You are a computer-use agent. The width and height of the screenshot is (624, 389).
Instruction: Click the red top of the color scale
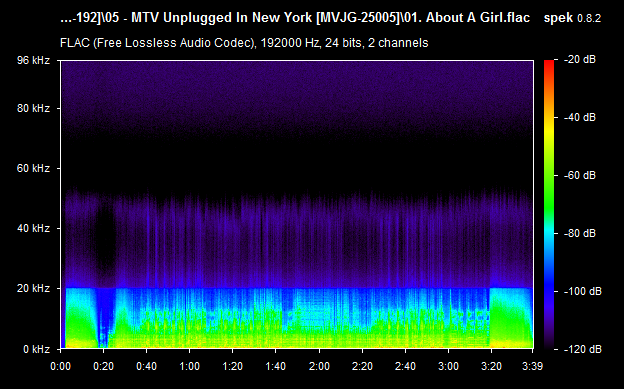(549, 65)
